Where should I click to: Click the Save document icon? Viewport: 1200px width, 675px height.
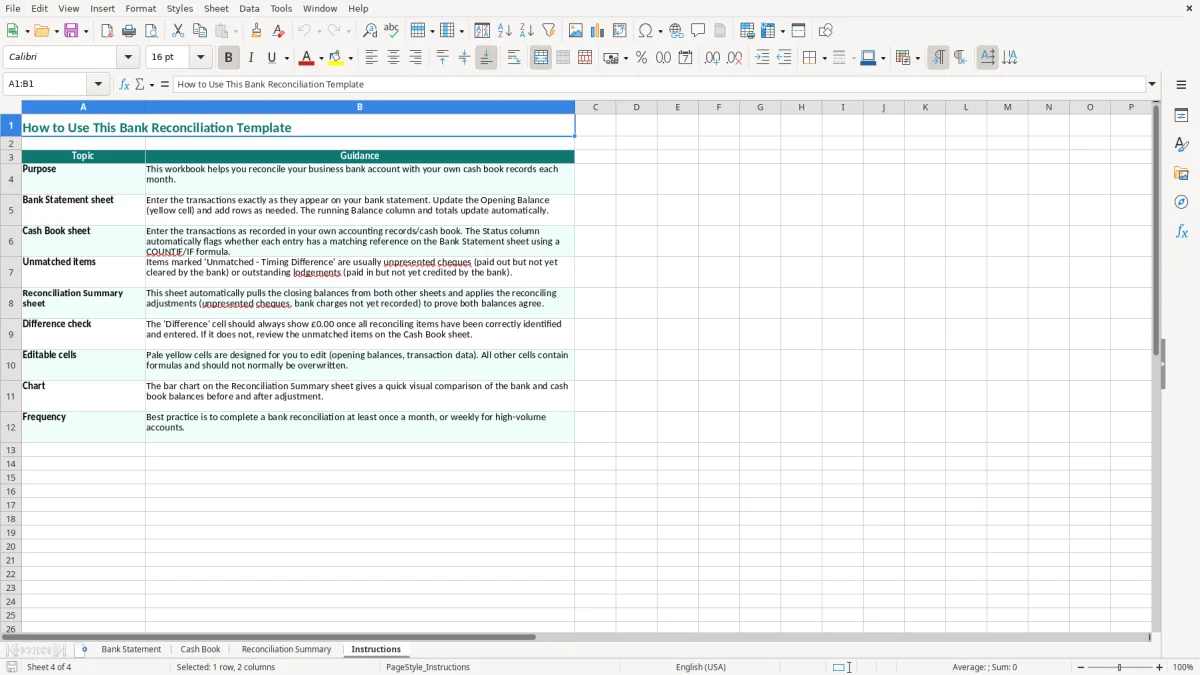coord(71,31)
